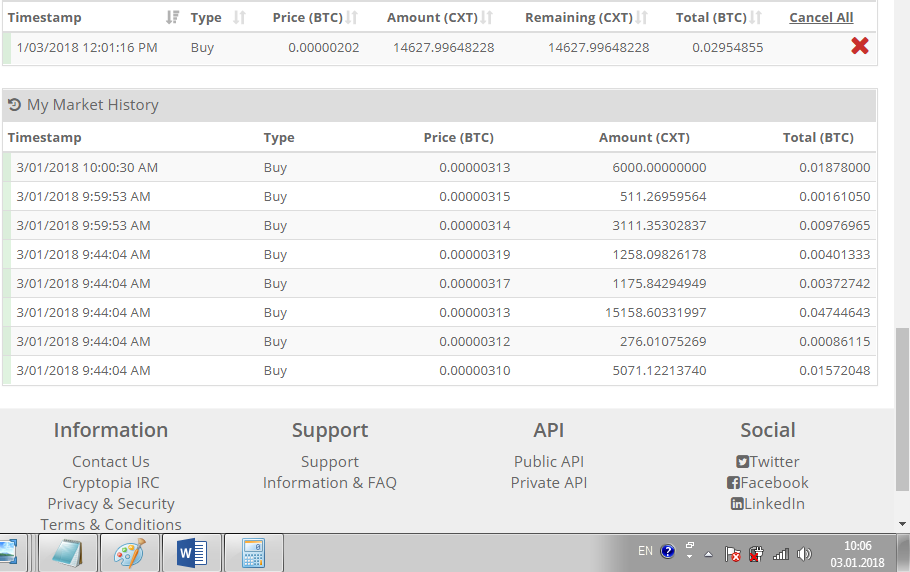The width and height of the screenshot is (910, 572).
Task: Click the volume speaker tray icon
Action: pyautogui.click(x=804, y=553)
